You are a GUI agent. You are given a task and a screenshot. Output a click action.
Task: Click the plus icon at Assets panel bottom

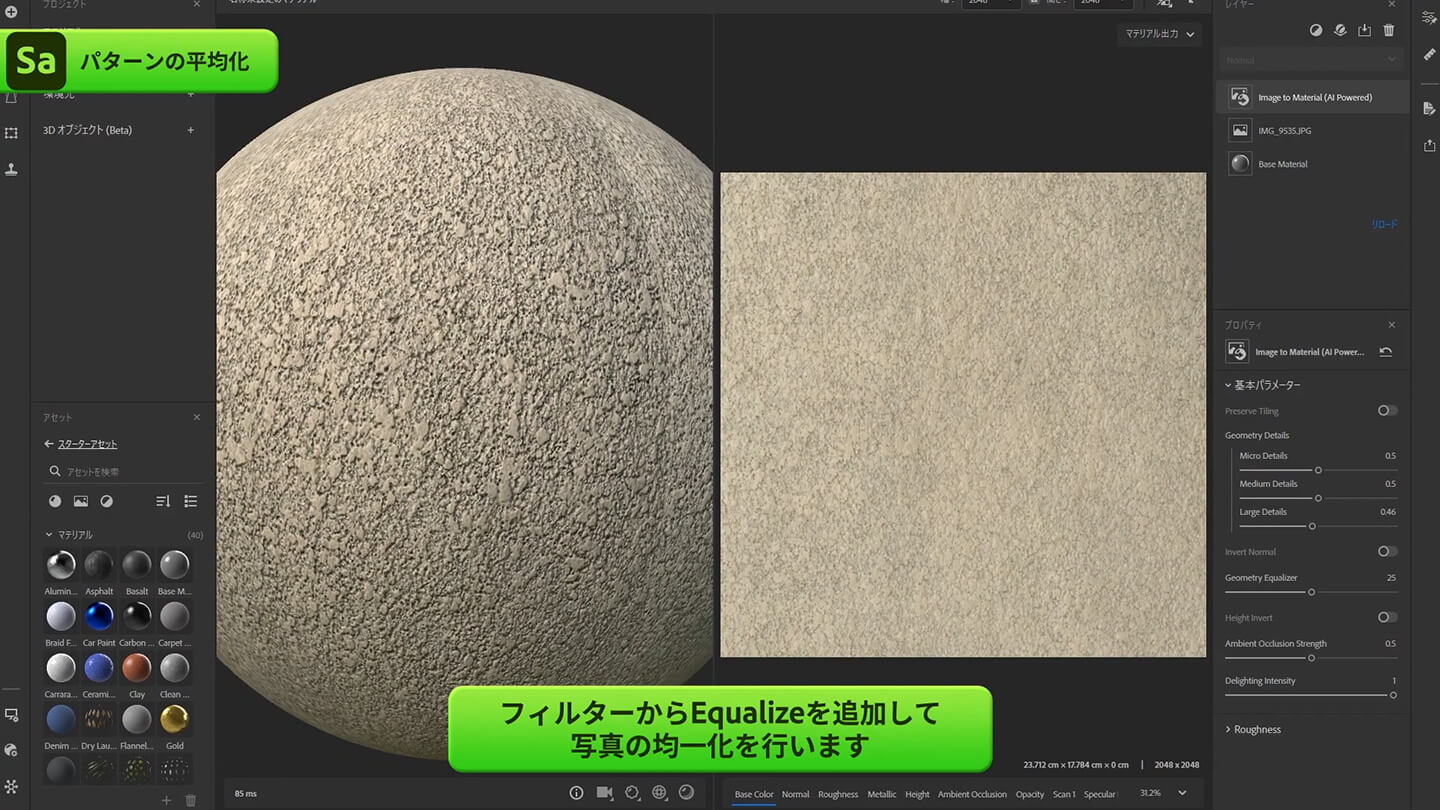(166, 800)
